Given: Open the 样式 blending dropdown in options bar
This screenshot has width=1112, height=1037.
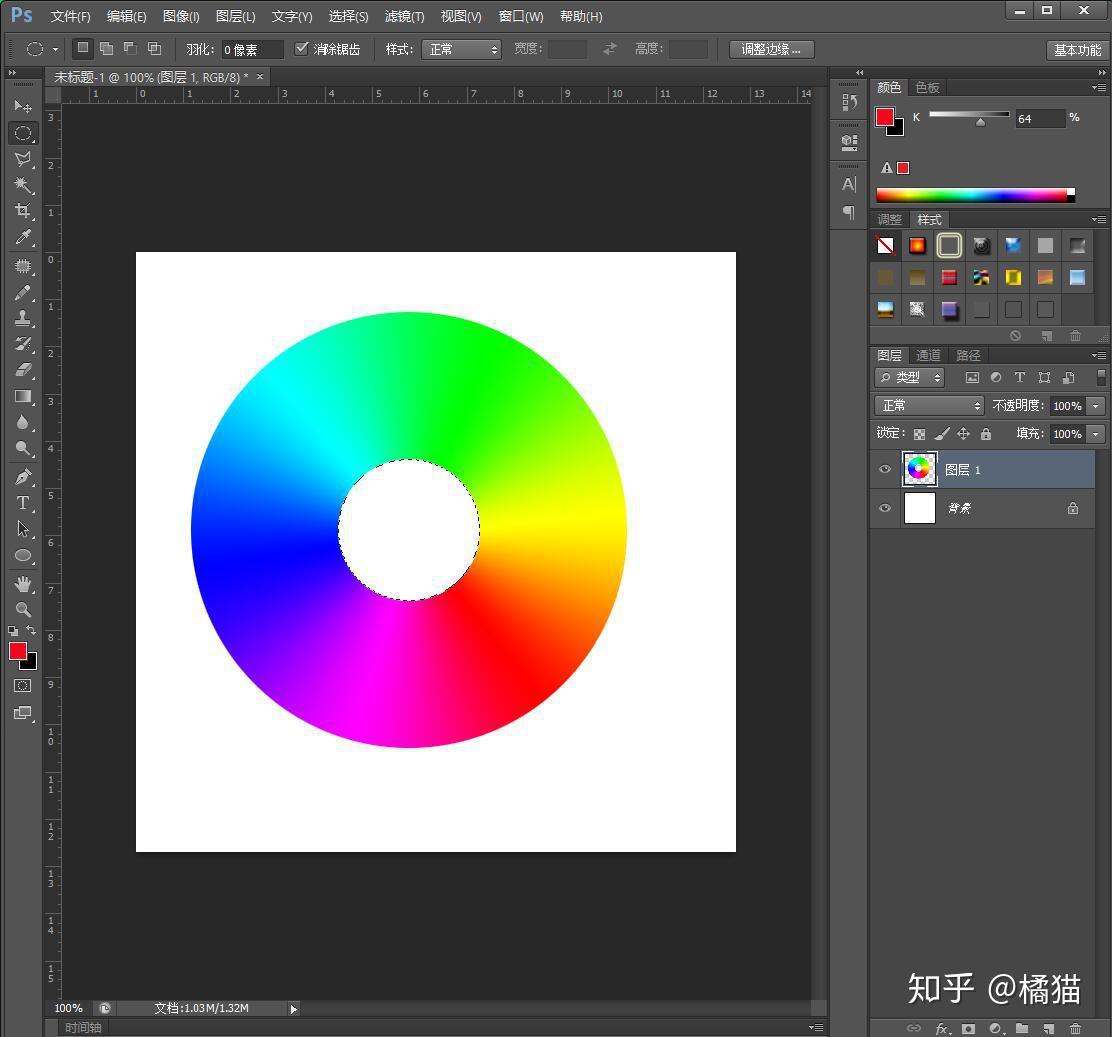Looking at the screenshot, I should [461, 48].
